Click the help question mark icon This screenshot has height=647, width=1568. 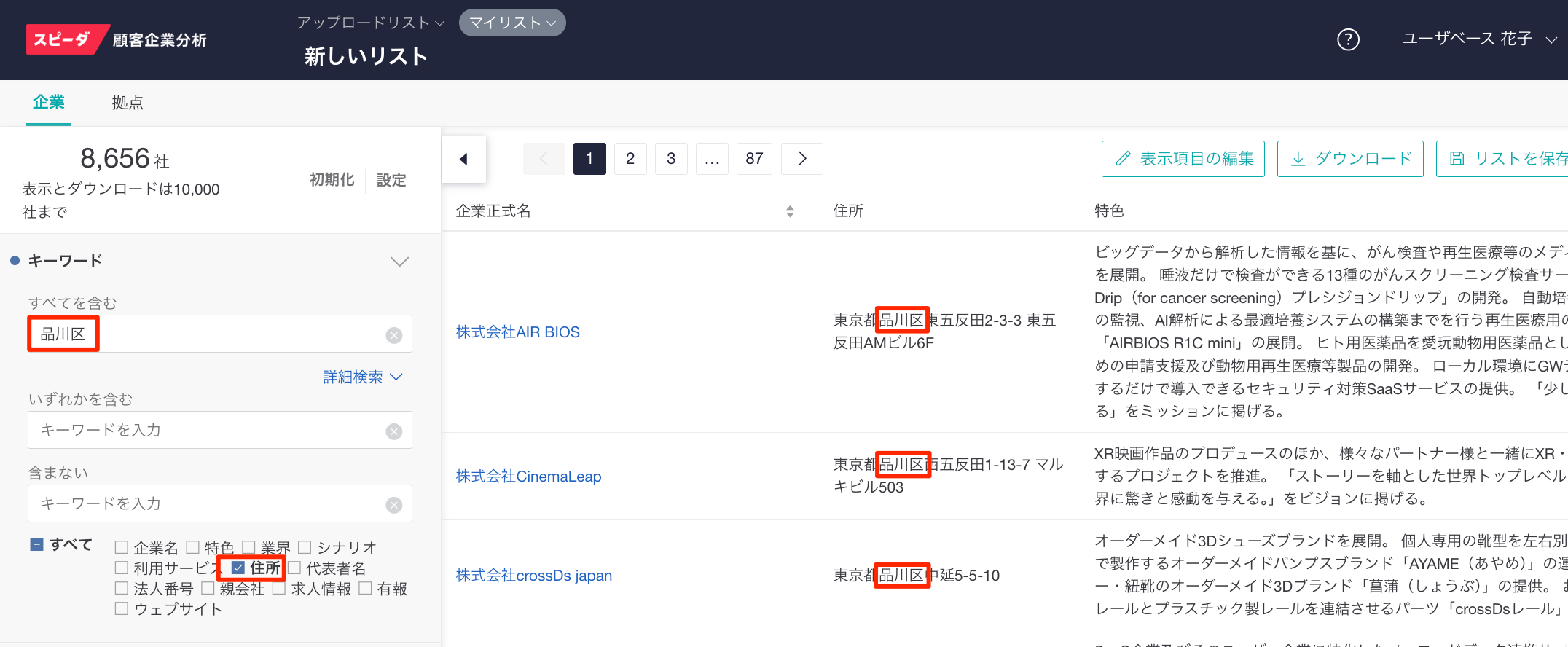coord(1348,39)
